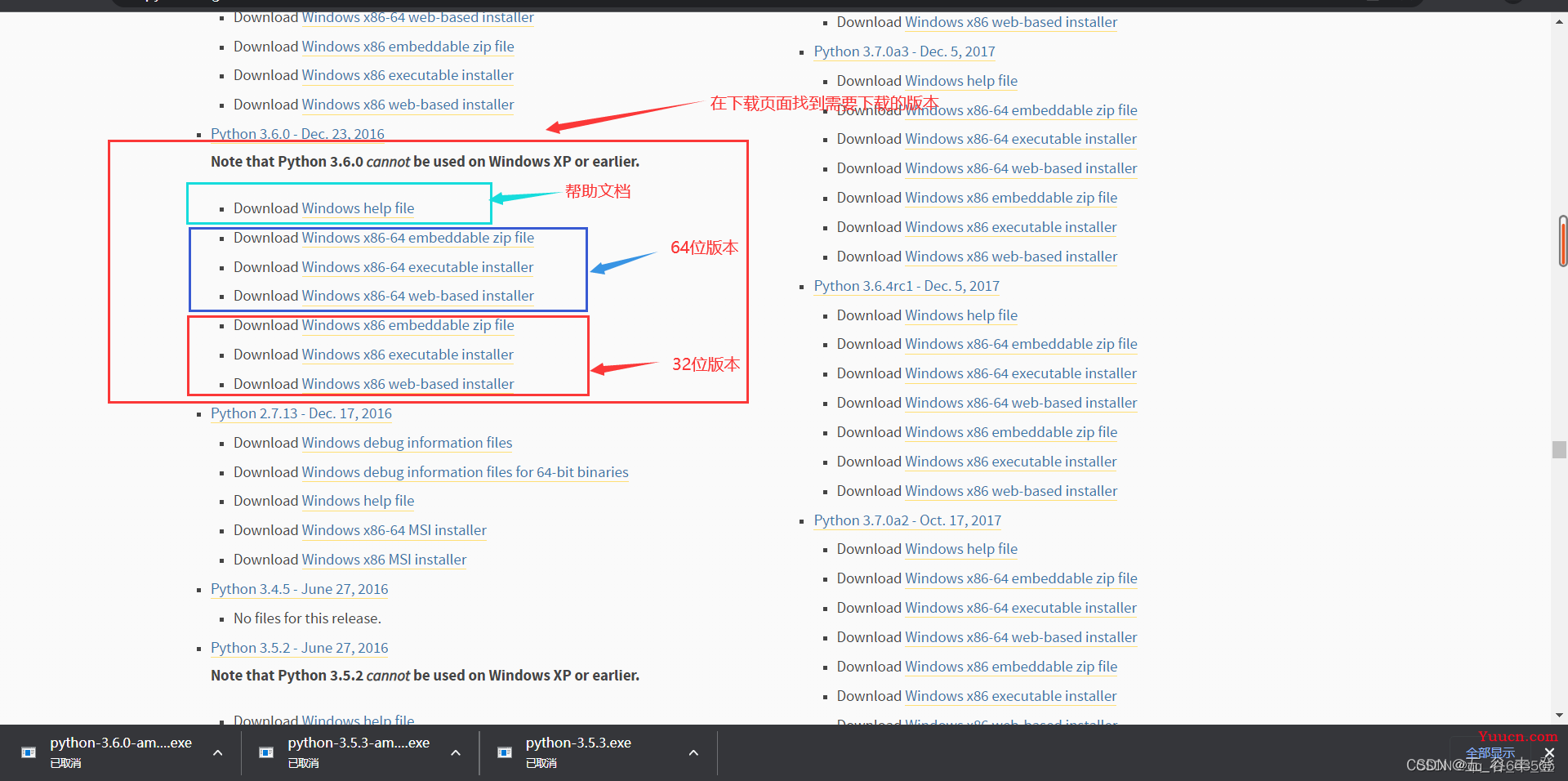The height and width of the screenshot is (781, 1568).
Task: Click the python-3.5.3-am....exe file icon in downloads bar
Action: (x=266, y=752)
